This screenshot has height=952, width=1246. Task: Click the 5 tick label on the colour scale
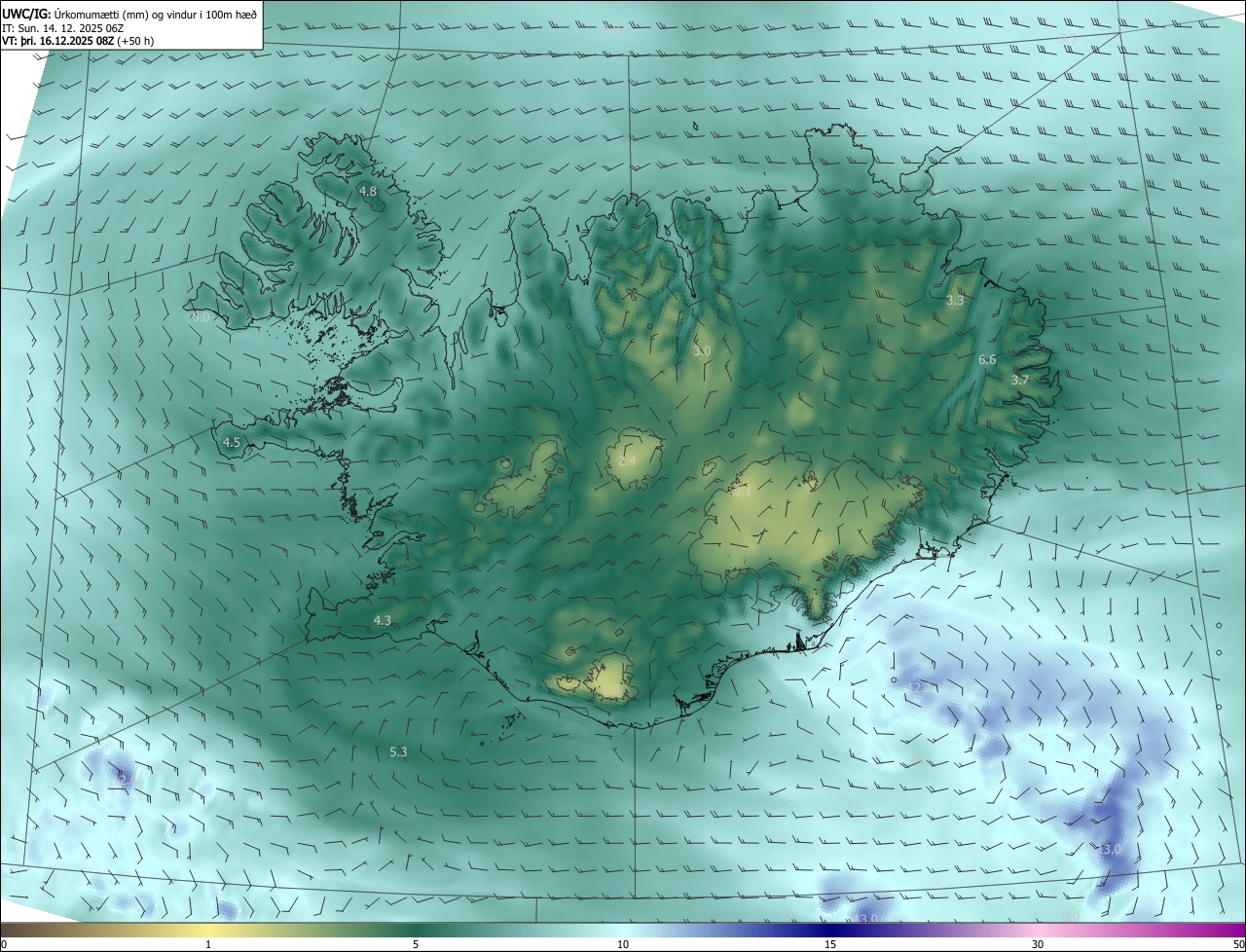click(416, 944)
